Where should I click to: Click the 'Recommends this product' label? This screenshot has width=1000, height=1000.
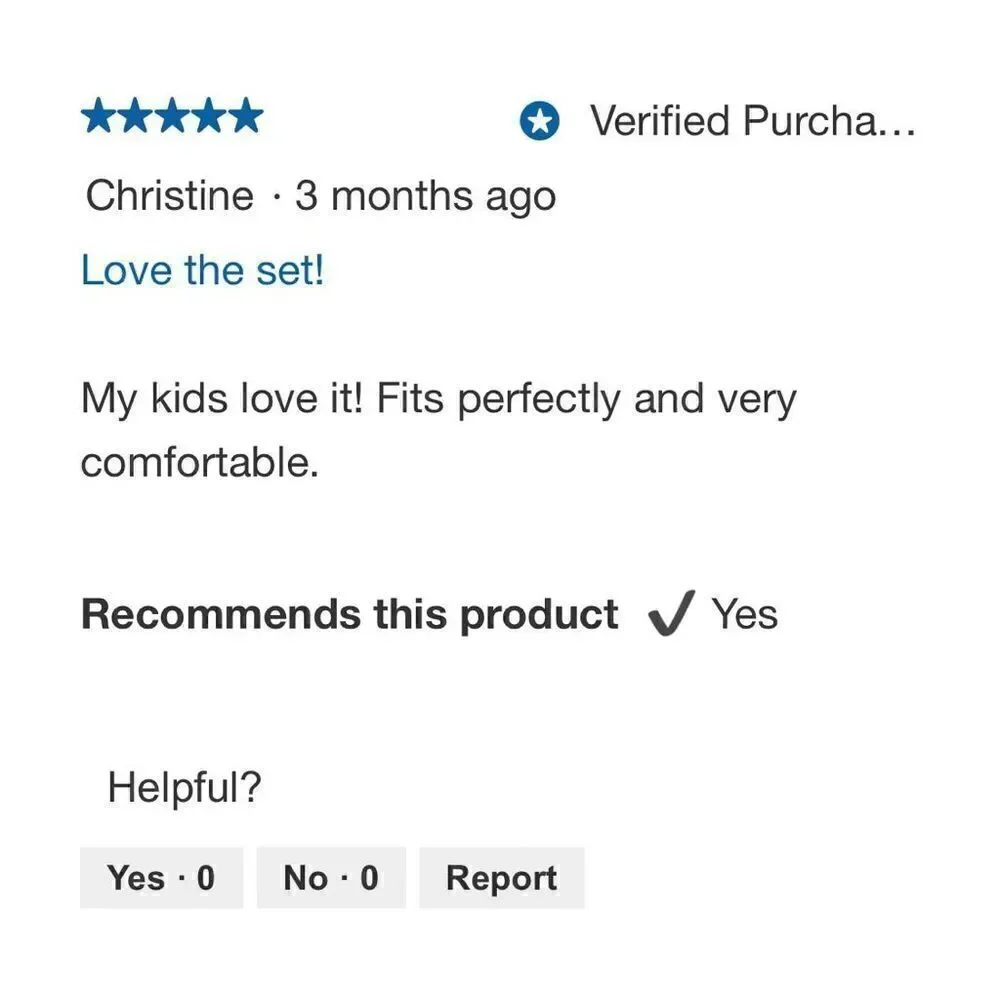(x=349, y=615)
